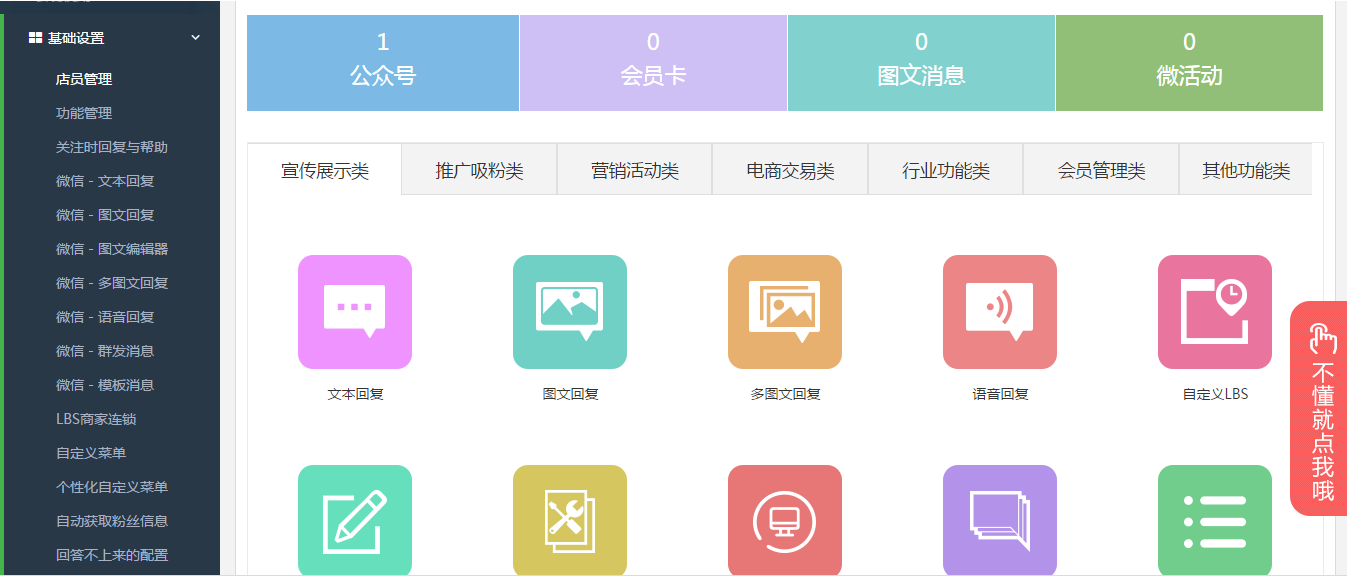Image resolution: width=1347 pixels, height=576 pixels.
Task: Switch to the 推广吸粉类 tab
Action: click(x=479, y=171)
